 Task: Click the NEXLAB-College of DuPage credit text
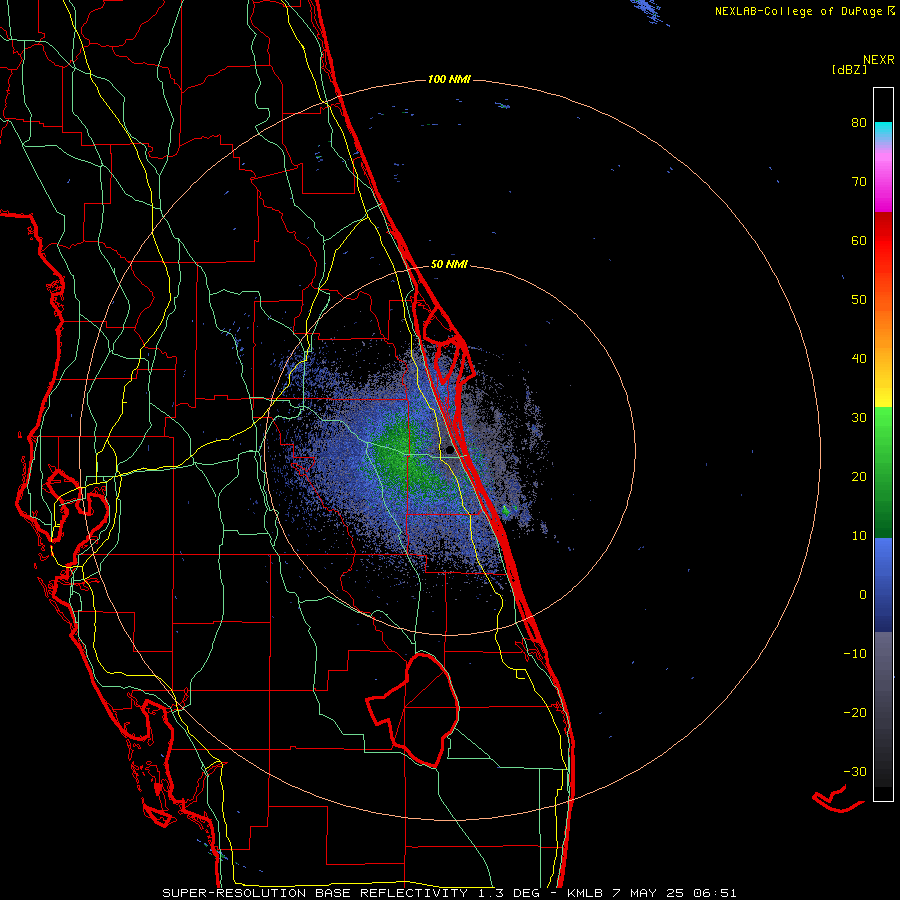(x=799, y=11)
